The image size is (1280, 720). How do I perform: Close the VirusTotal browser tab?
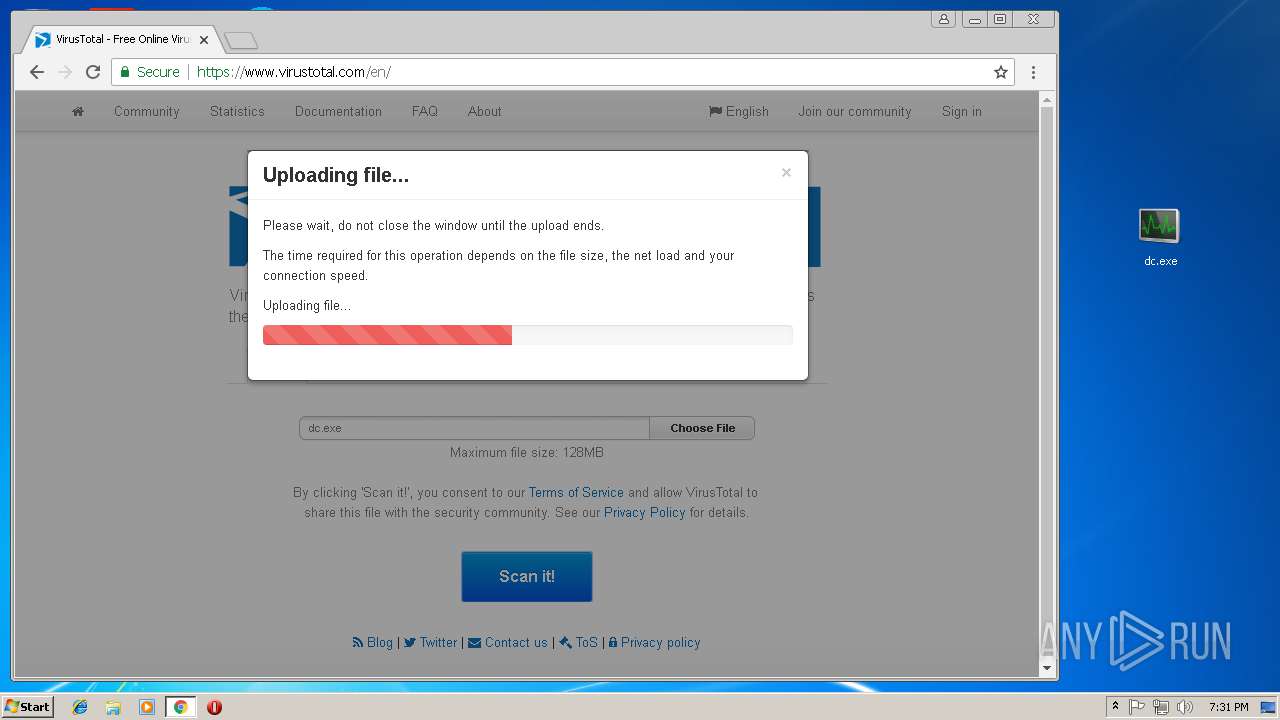204,40
